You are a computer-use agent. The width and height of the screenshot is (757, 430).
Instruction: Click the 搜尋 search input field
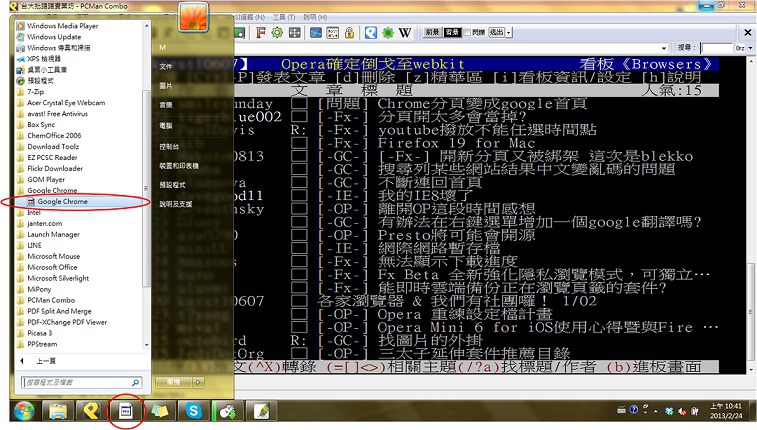pyautogui.click(x=716, y=48)
